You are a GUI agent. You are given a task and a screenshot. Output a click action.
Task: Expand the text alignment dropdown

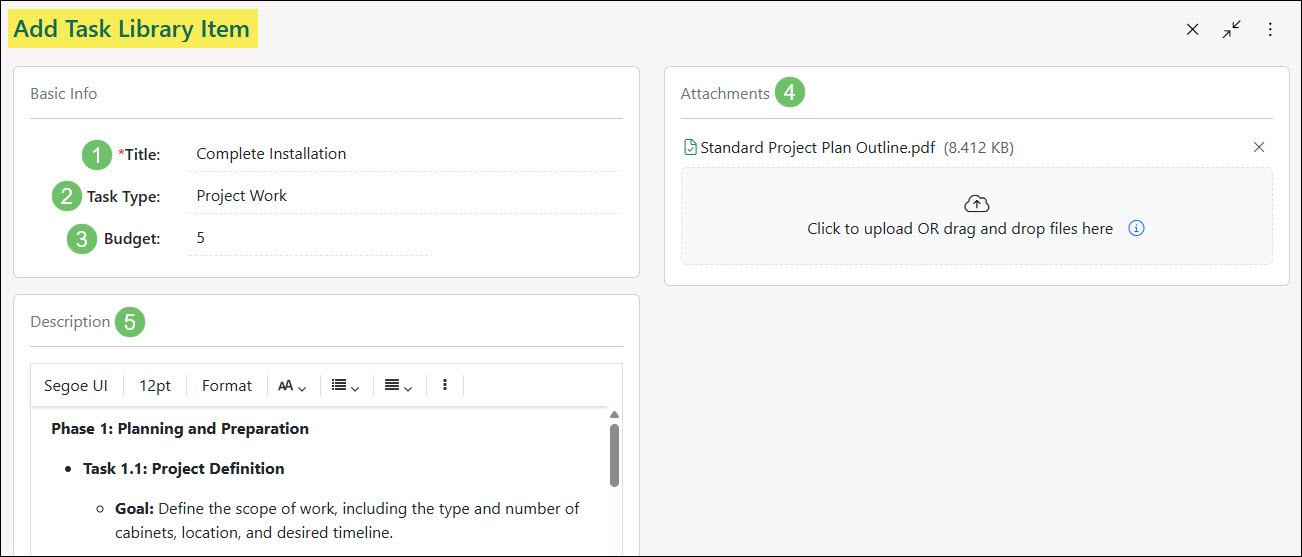[x=398, y=385]
